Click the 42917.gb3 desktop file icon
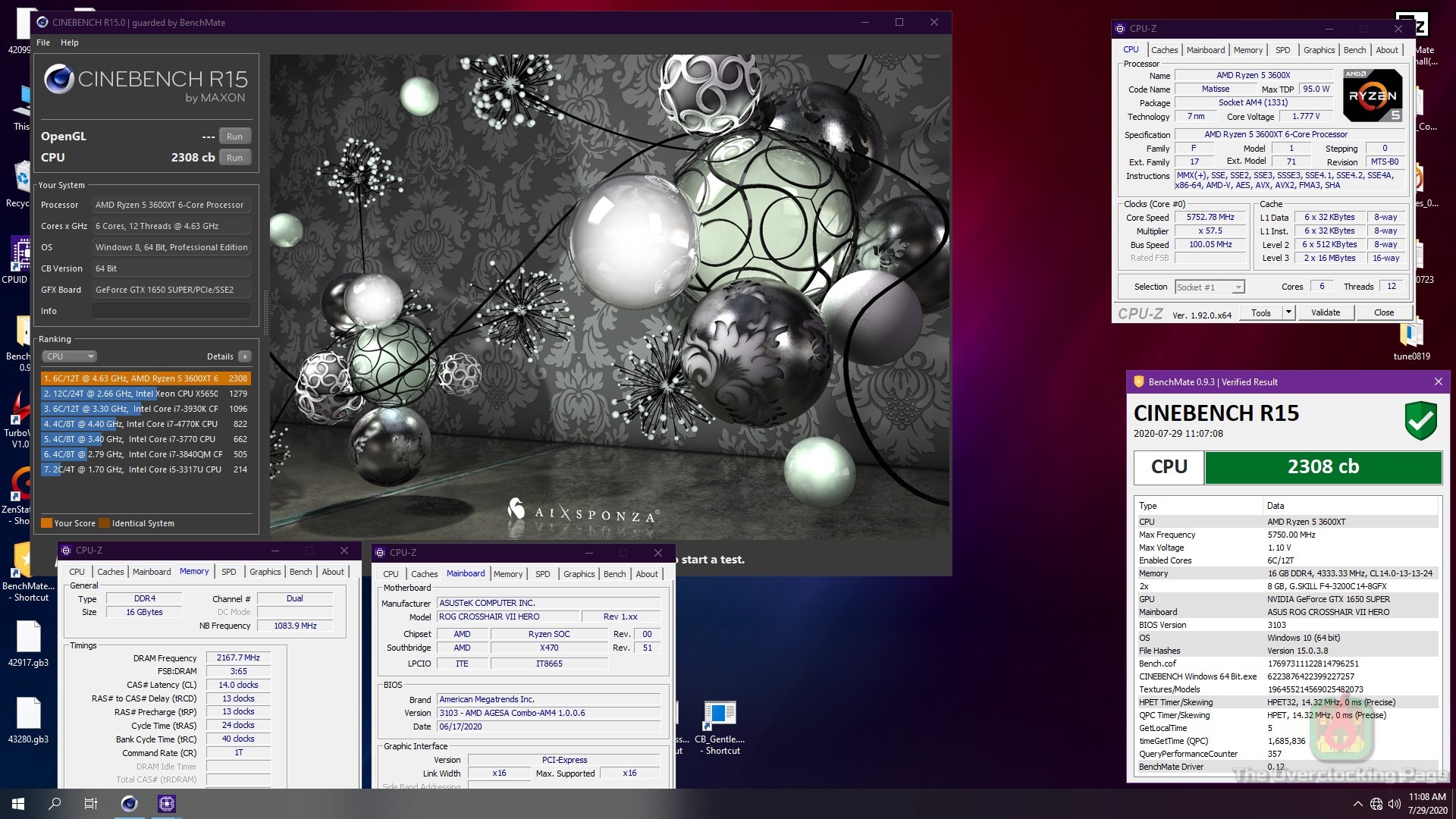 coord(29,638)
